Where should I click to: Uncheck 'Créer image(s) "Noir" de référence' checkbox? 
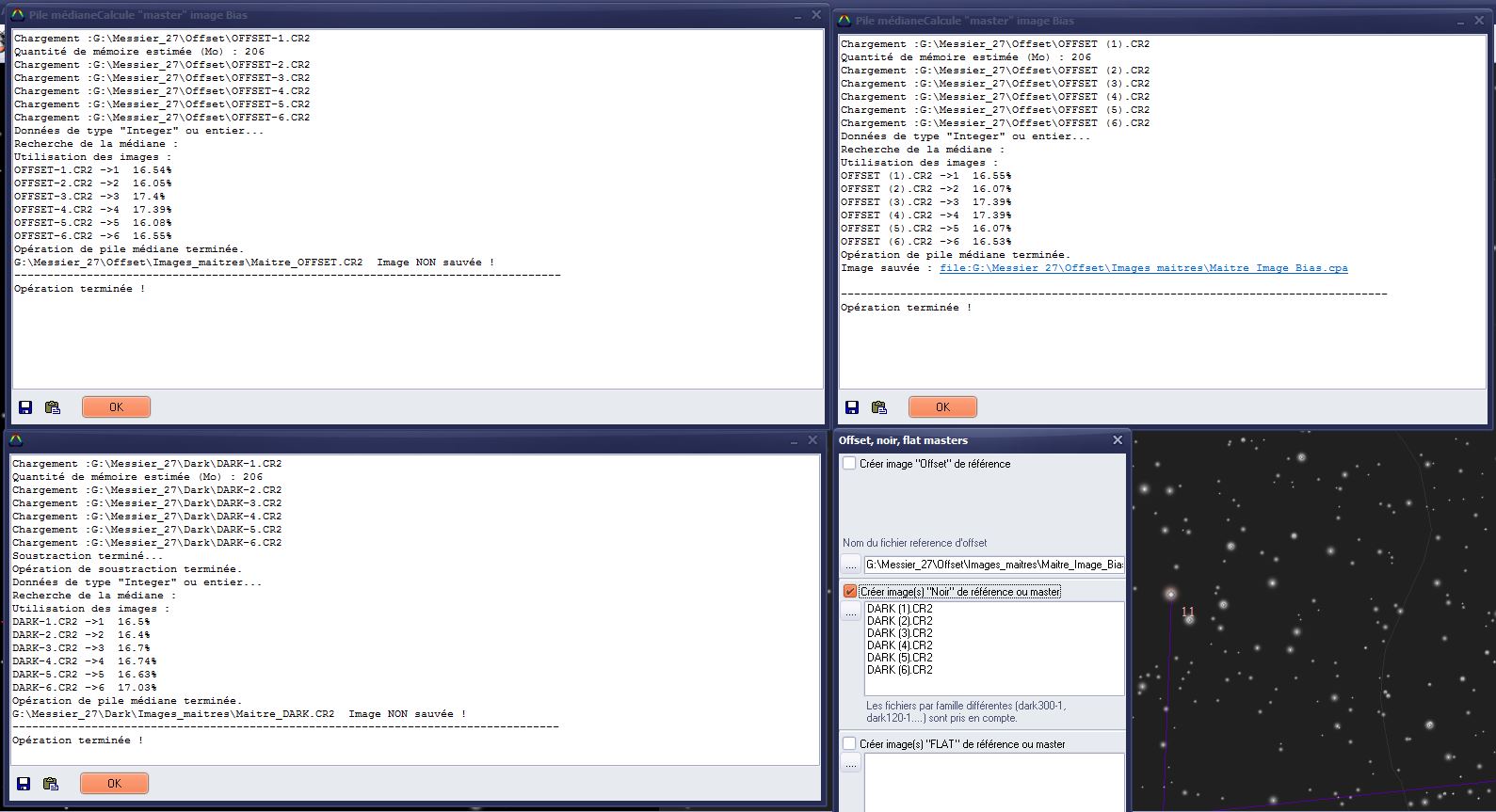[x=850, y=592]
